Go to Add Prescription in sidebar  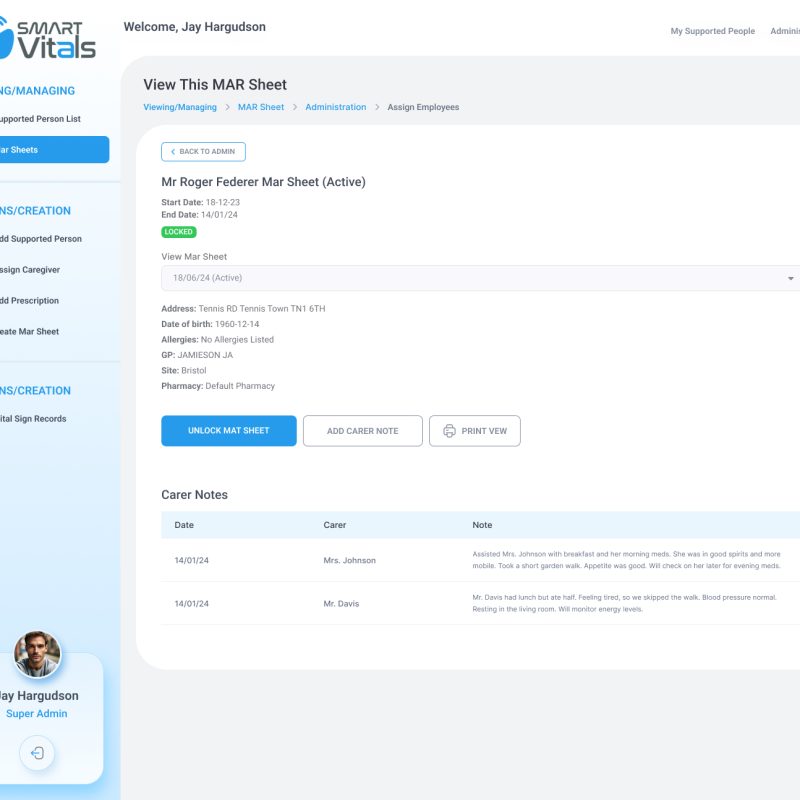click(x=29, y=301)
